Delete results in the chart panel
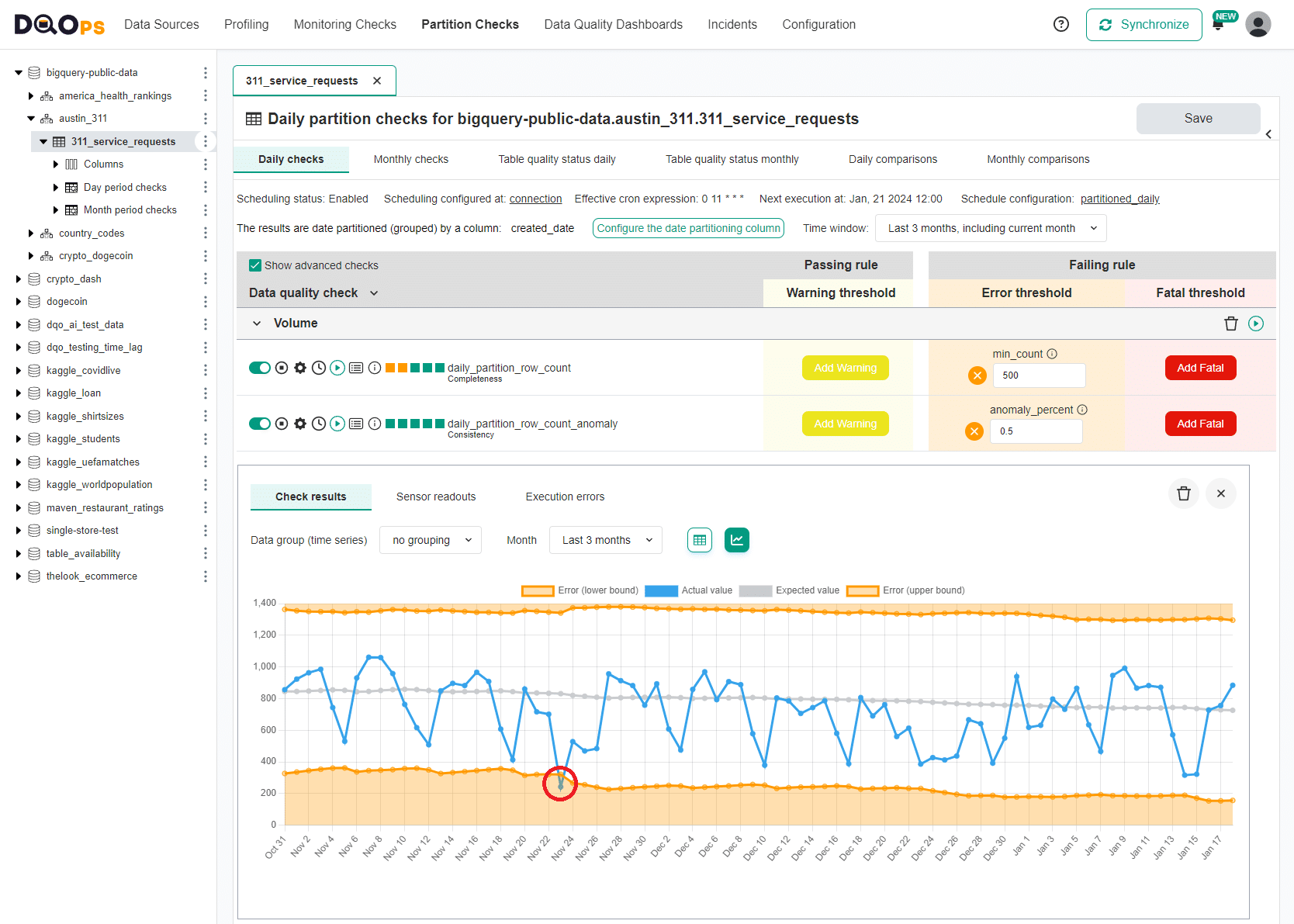The image size is (1294, 924). tap(1183, 493)
